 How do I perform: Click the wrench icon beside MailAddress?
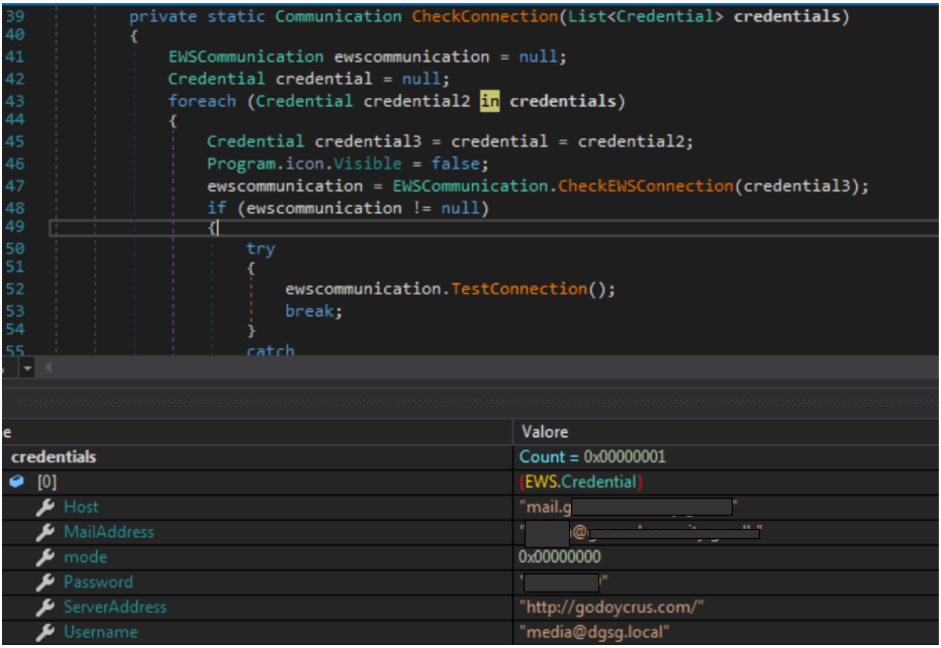coord(45,532)
